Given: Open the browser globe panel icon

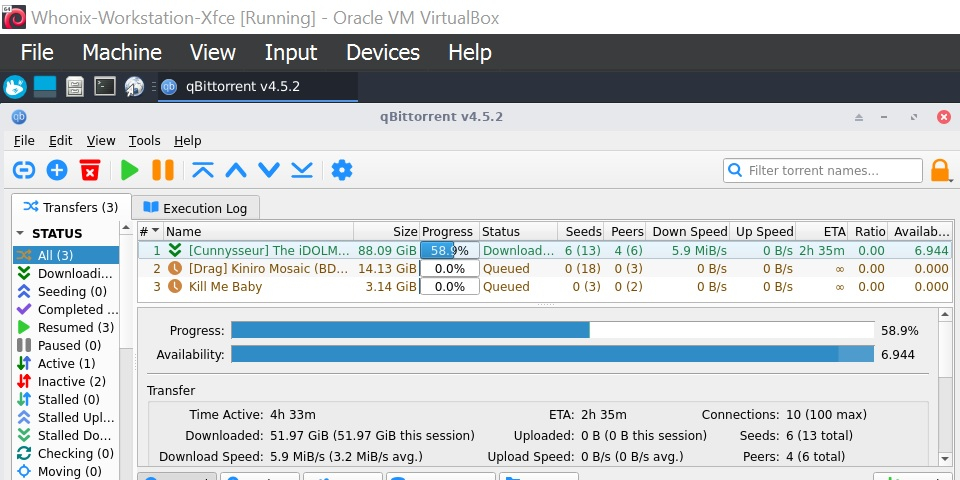Looking at the screenshot, I should point(134,87).
